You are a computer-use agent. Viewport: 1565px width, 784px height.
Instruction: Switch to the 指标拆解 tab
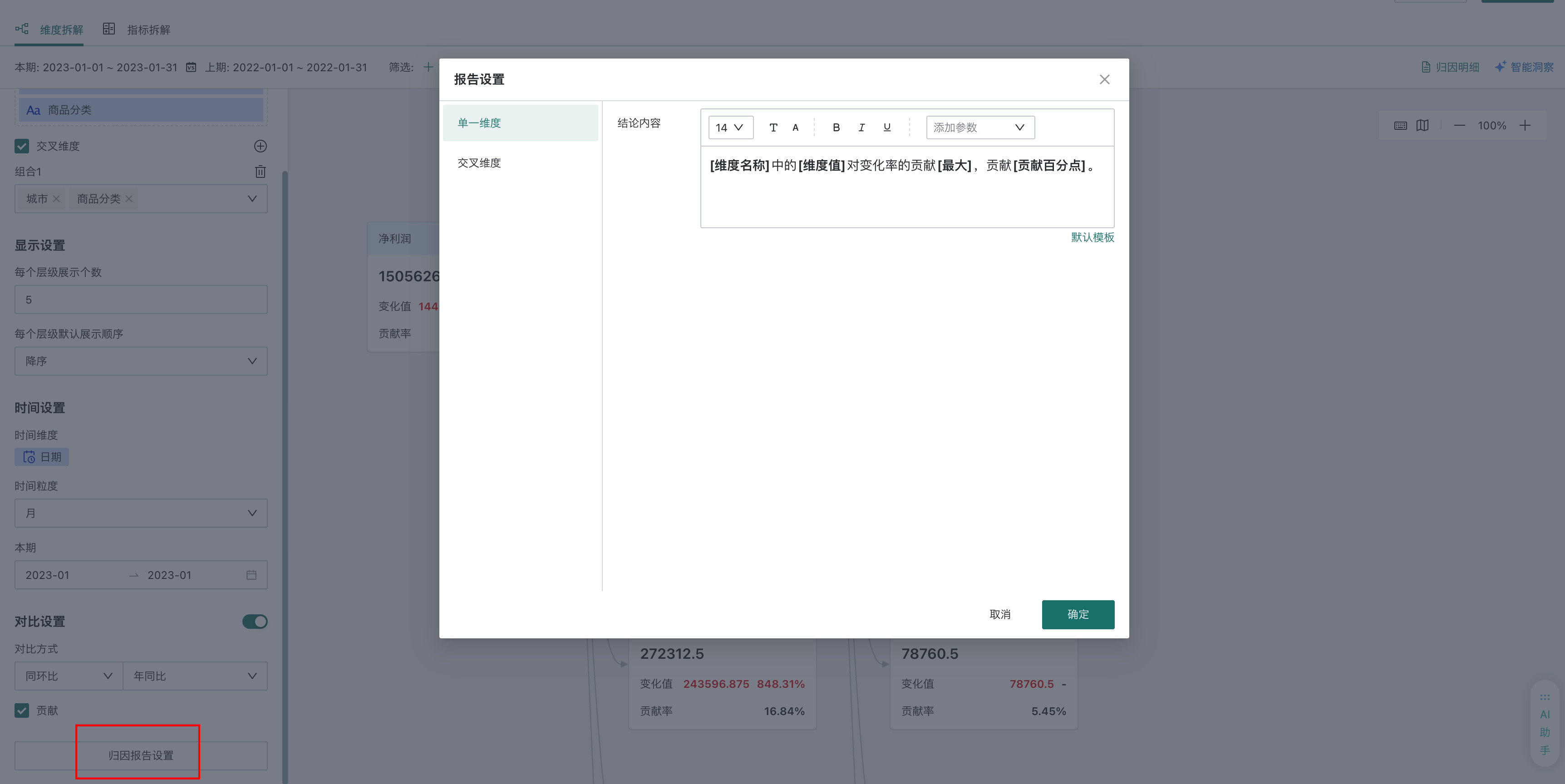pyautogui.click(x=137, y=29)
